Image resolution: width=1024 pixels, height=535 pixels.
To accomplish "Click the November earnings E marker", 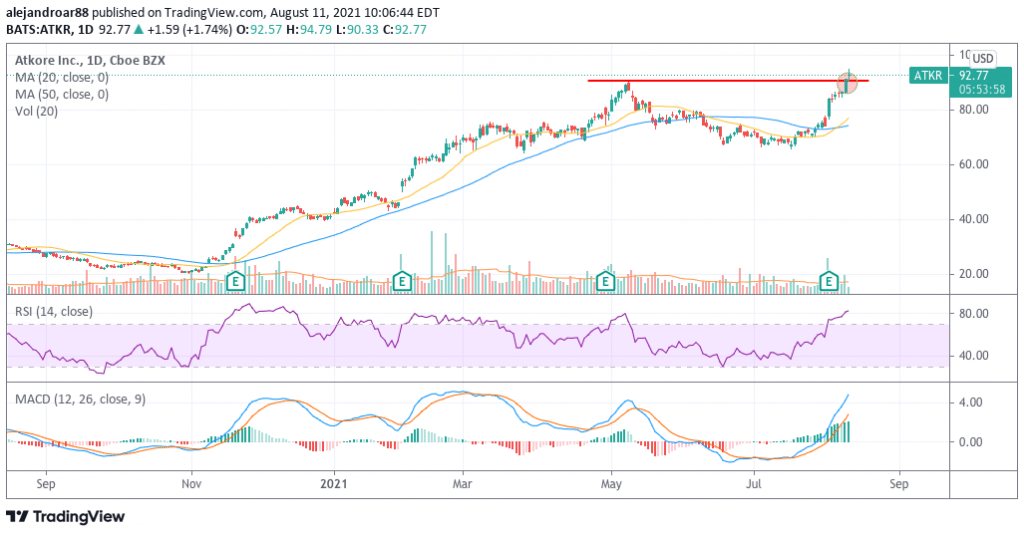I will pyautogui.click(x=235, y=282).
